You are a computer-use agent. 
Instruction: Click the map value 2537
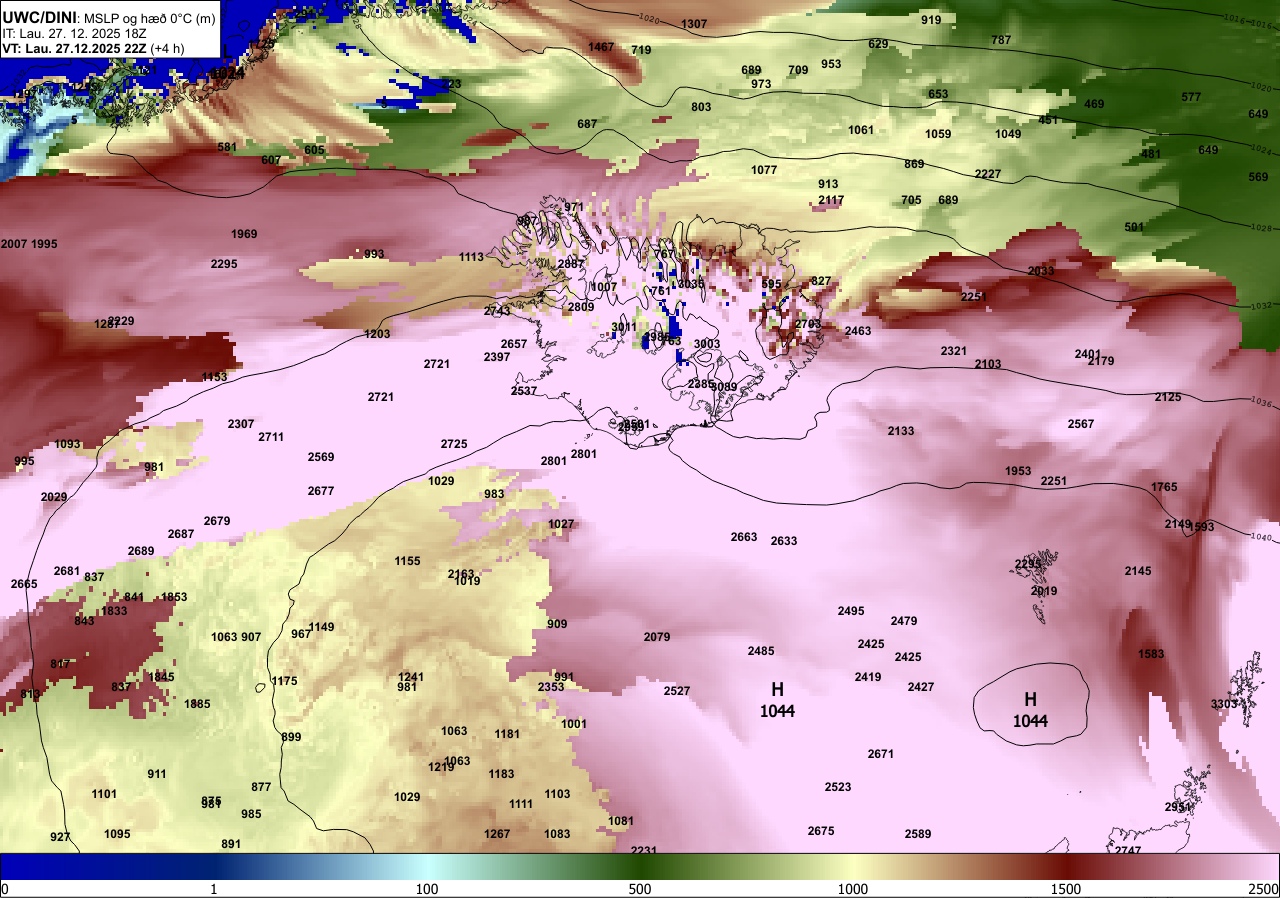(524, 391)
